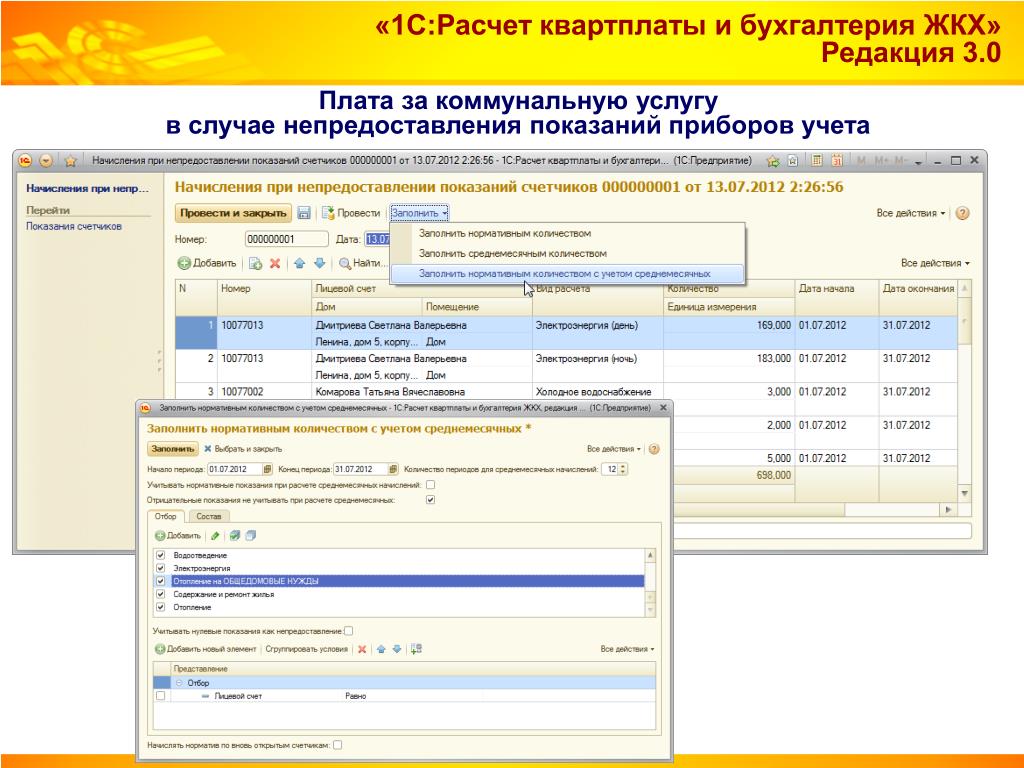Click the detailed view icon after dialog's down arrow
The height and width of the screenshot is (768, 1024).
[417, 649]
